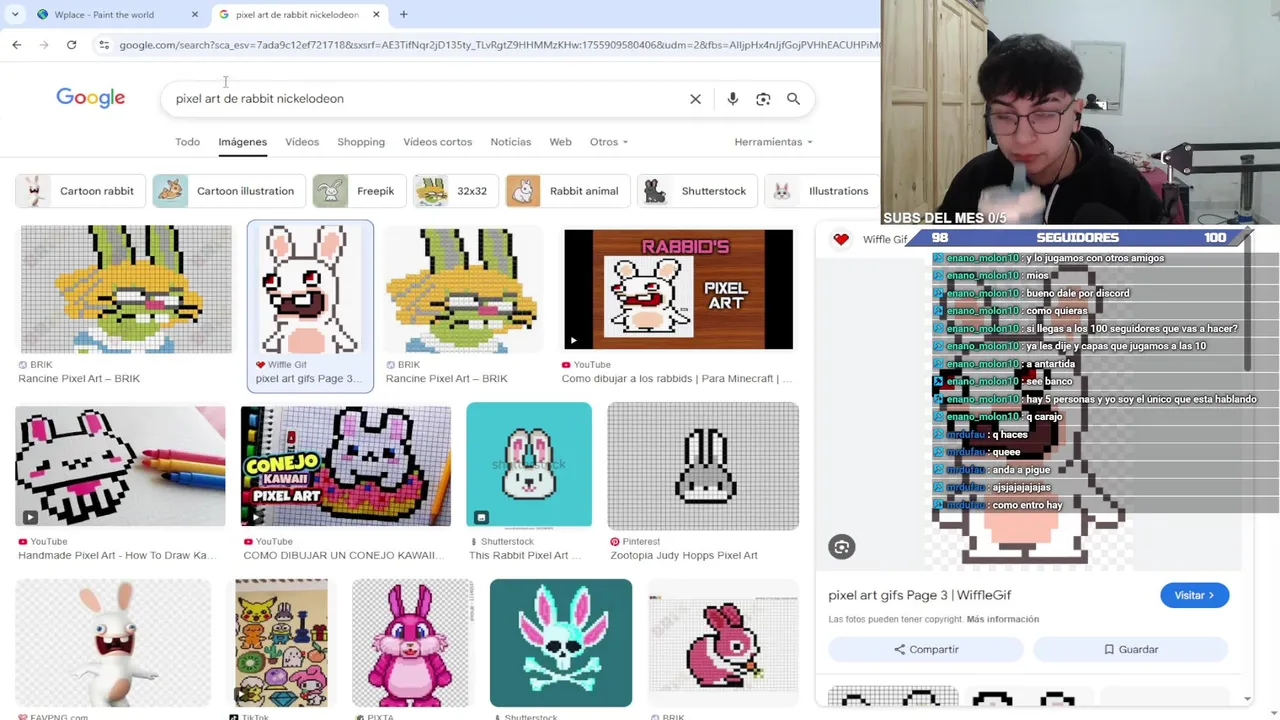Image resolution: width=1280 pixels, height=720 pixels.
Task: Open the Noticias tab
Action: coord(511,142)
